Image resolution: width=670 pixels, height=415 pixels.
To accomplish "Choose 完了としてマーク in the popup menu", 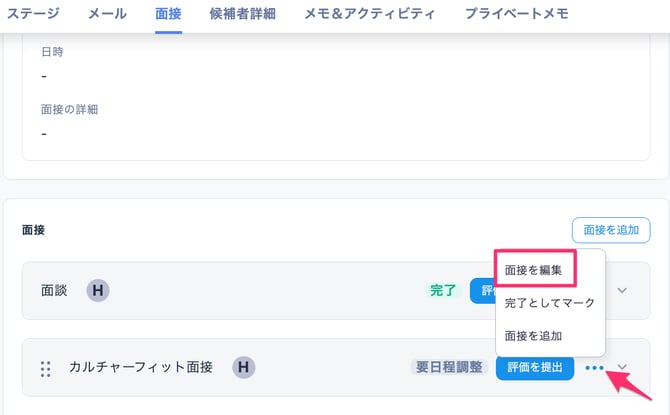I will pos(549,303).
